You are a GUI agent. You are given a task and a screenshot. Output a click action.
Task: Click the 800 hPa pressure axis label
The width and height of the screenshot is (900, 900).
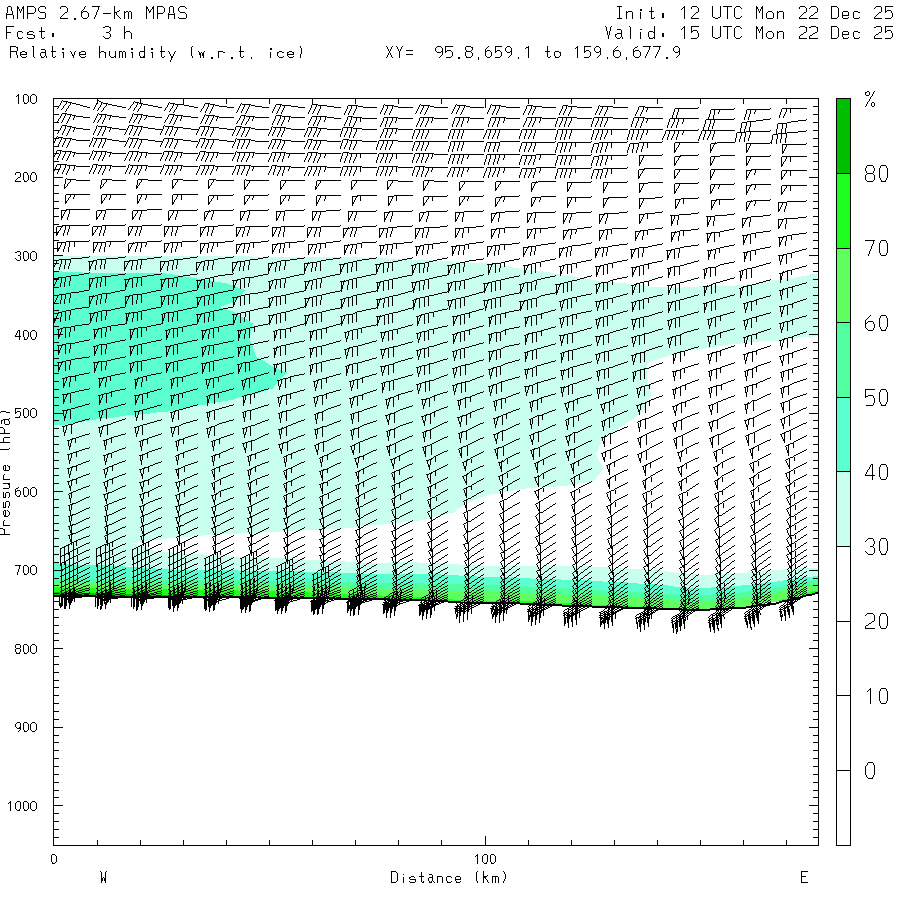point(26,649)
